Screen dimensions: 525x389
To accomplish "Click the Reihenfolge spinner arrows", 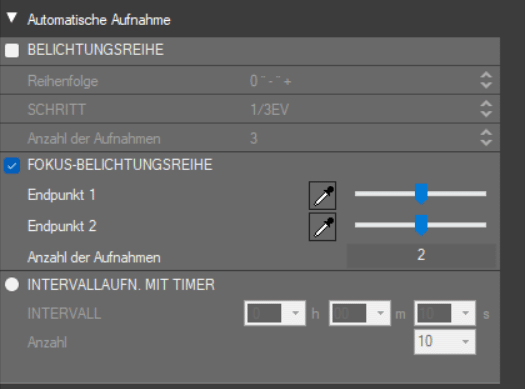I will [x=486, y=80].
